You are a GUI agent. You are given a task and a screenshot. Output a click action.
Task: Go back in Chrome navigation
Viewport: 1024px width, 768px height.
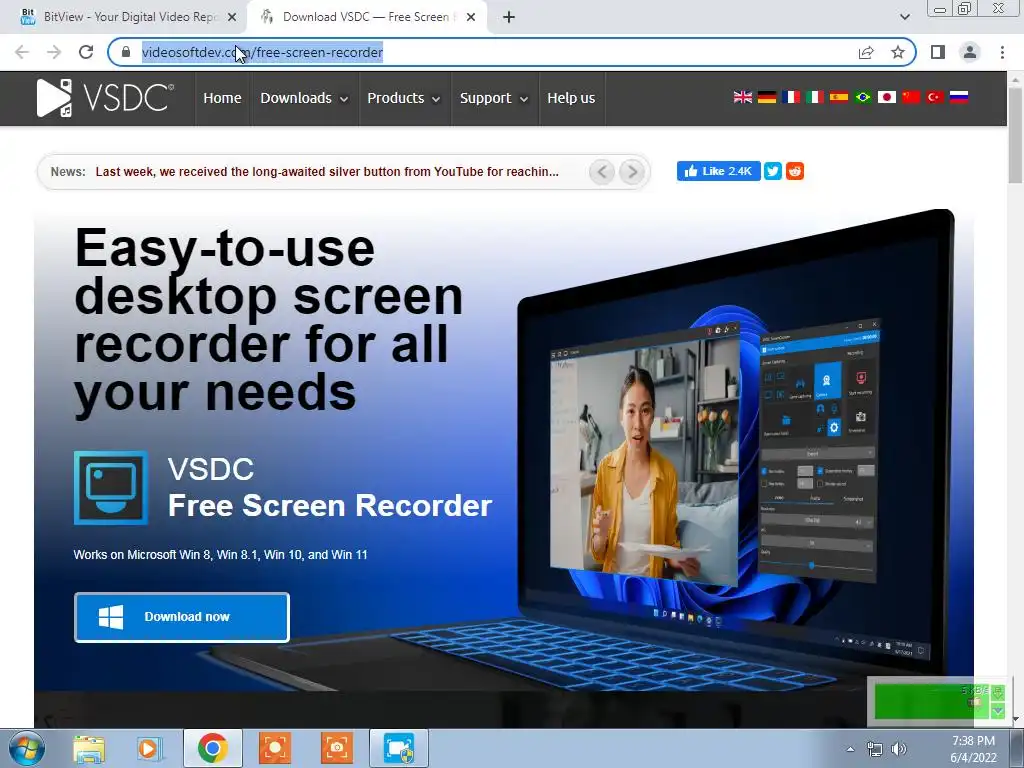(x=22, y=52)
